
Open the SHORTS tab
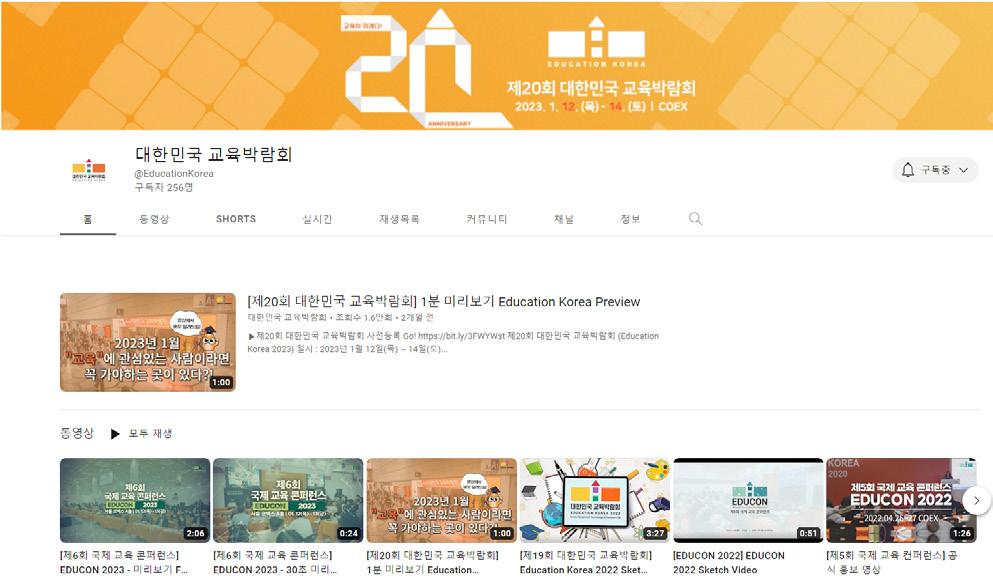pyautogui.click(x=236, y=219)
